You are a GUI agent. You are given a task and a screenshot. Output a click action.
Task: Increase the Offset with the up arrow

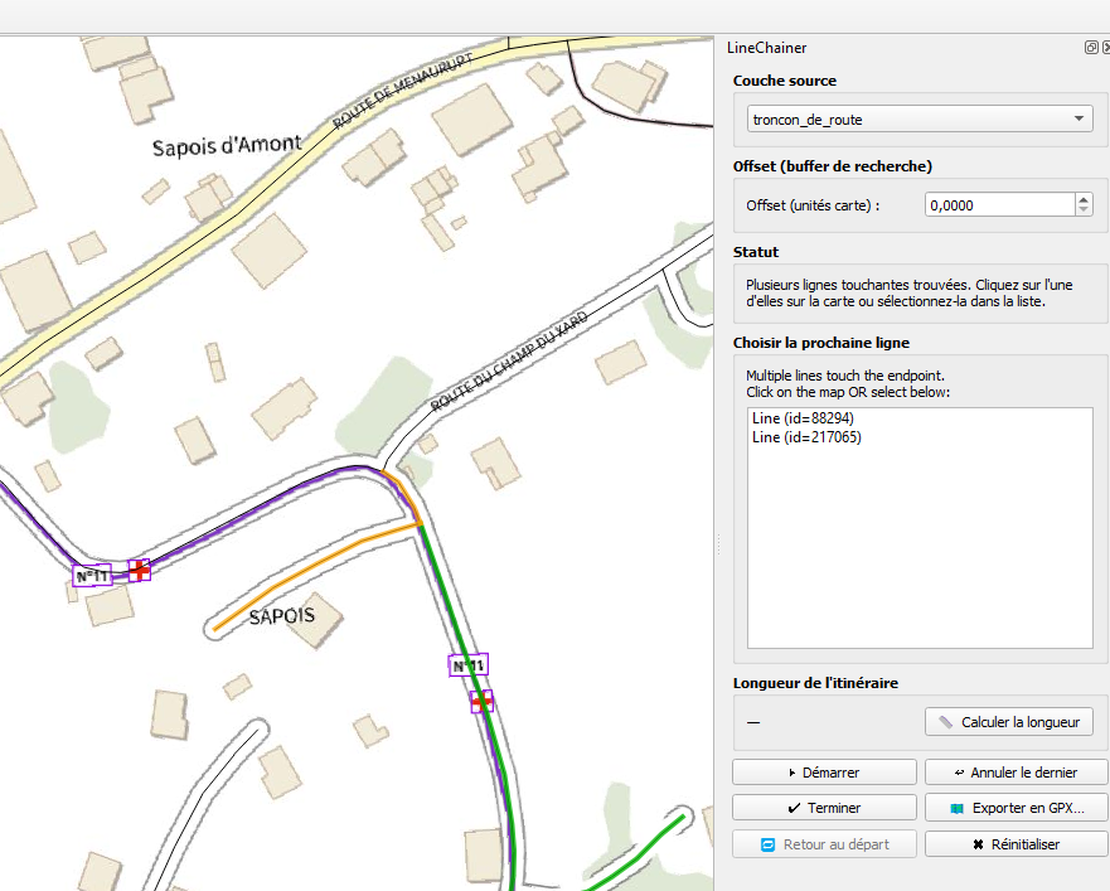pyautogui.click(x=1084, y=200)
